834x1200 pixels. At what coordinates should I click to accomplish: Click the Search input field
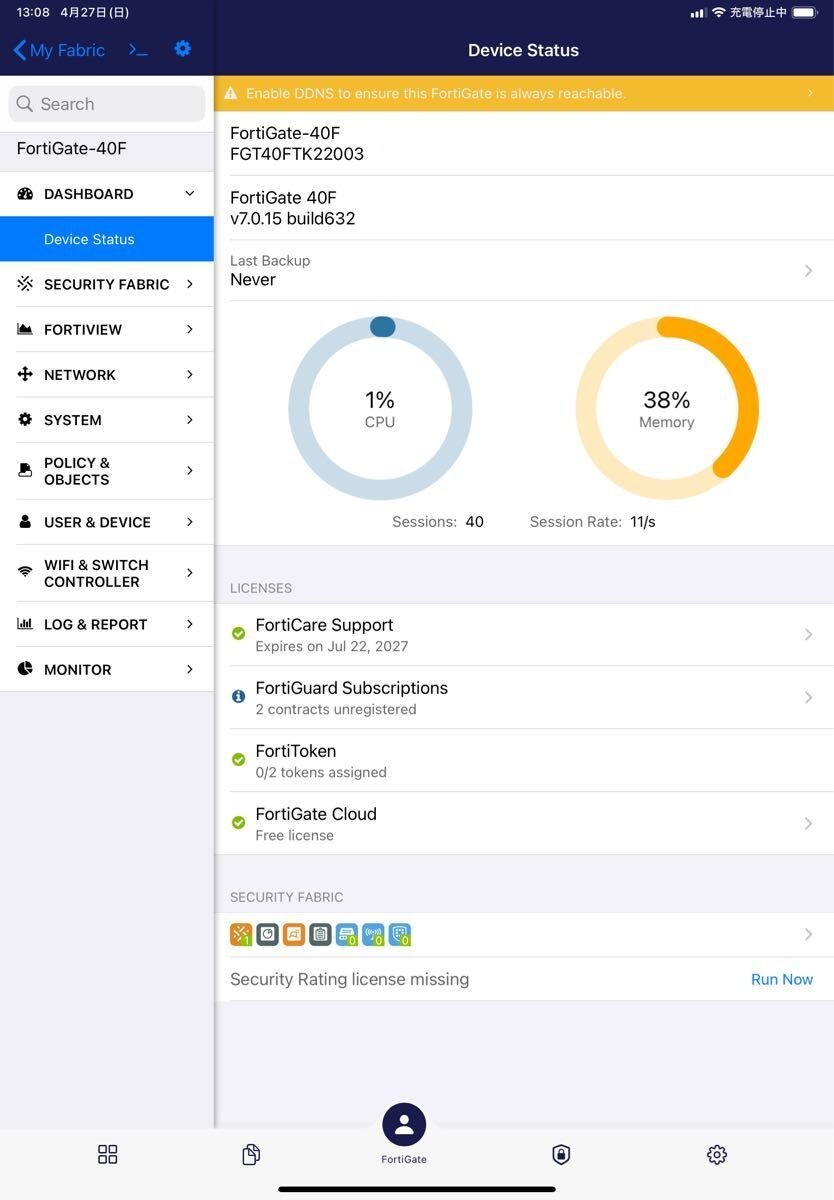pos(107,104)
